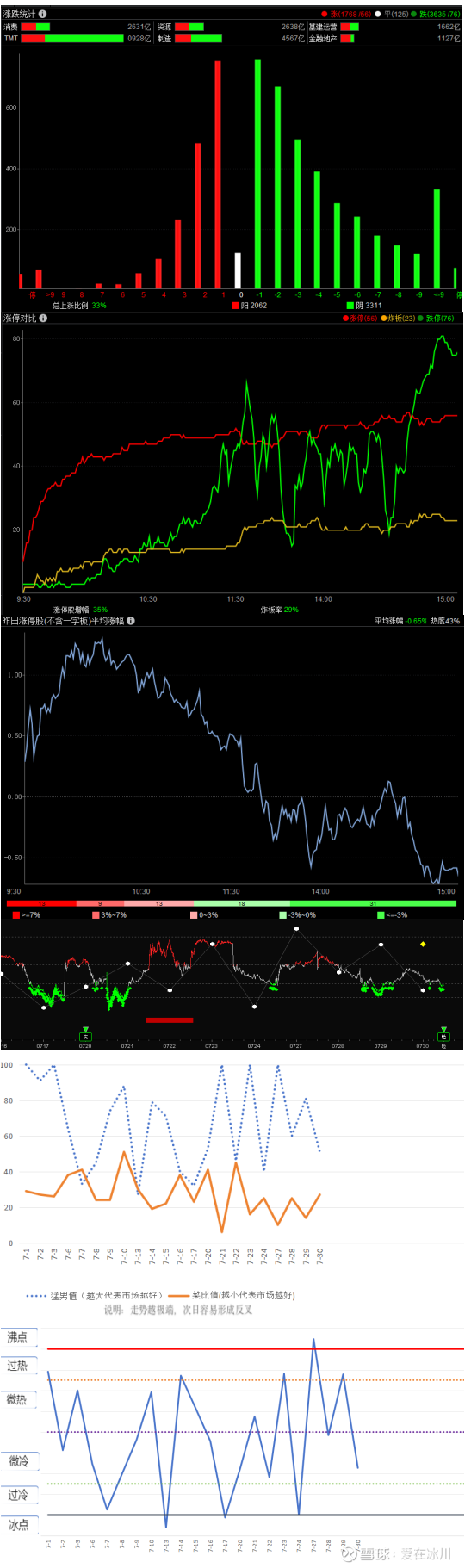The height and width of the screenshot is (1568, 465).
Task: Click the red 阳 2062 legend square
Action: pos(235,305)
